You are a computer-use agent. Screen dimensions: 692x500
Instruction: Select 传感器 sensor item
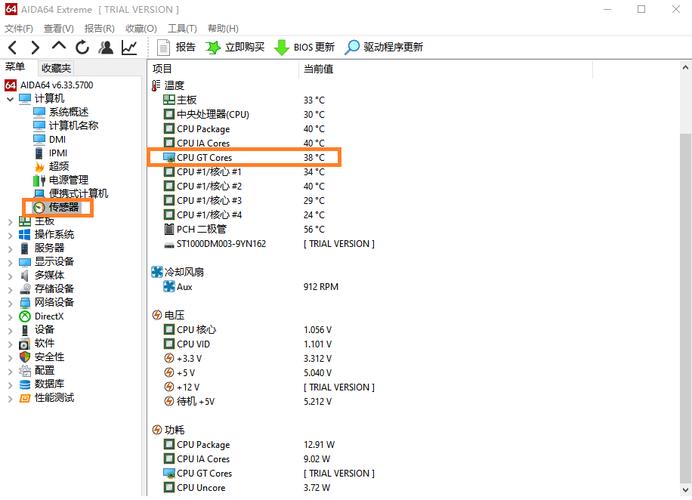point(58,207)
